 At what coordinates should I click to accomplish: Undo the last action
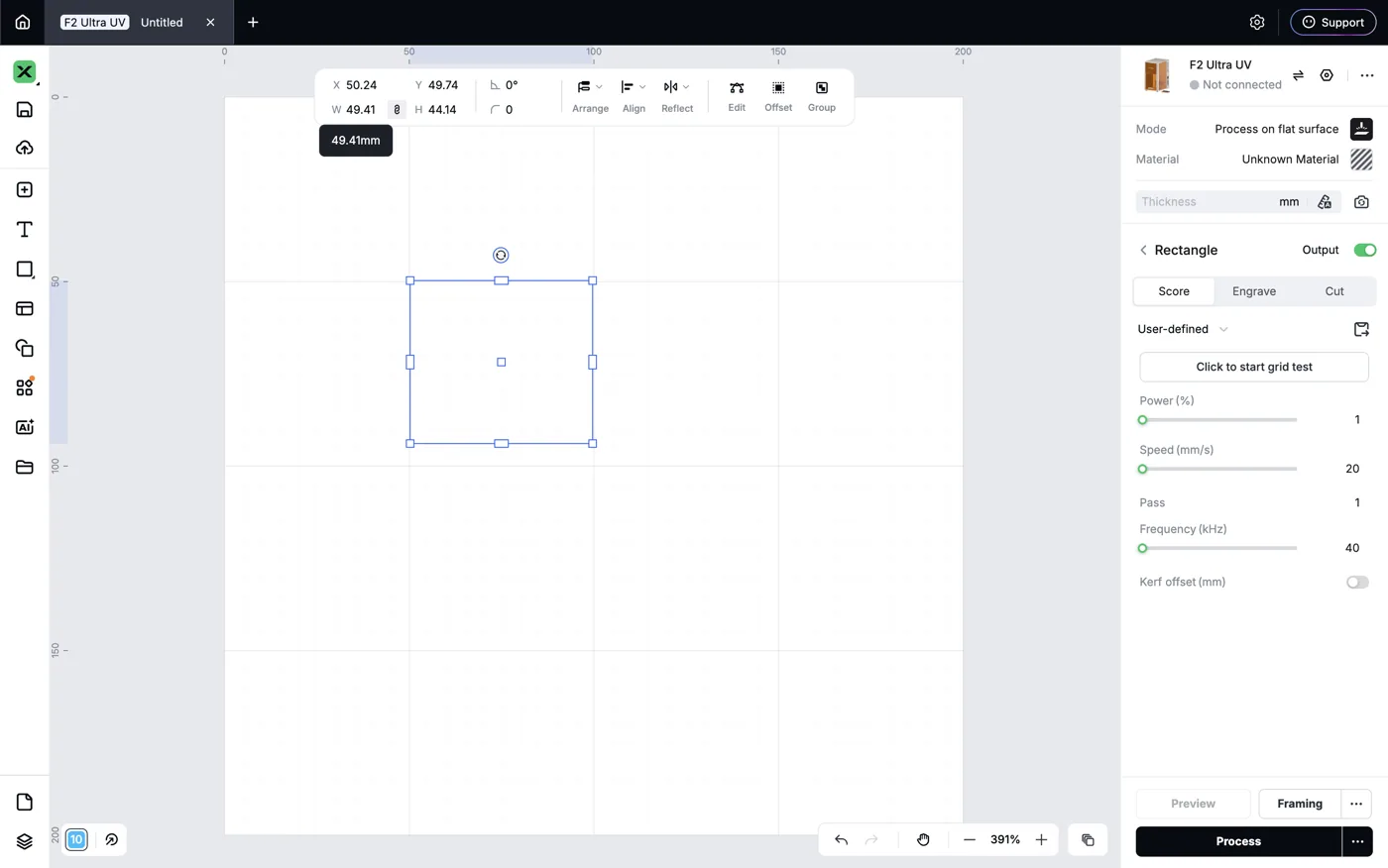[x=841, y=840]
